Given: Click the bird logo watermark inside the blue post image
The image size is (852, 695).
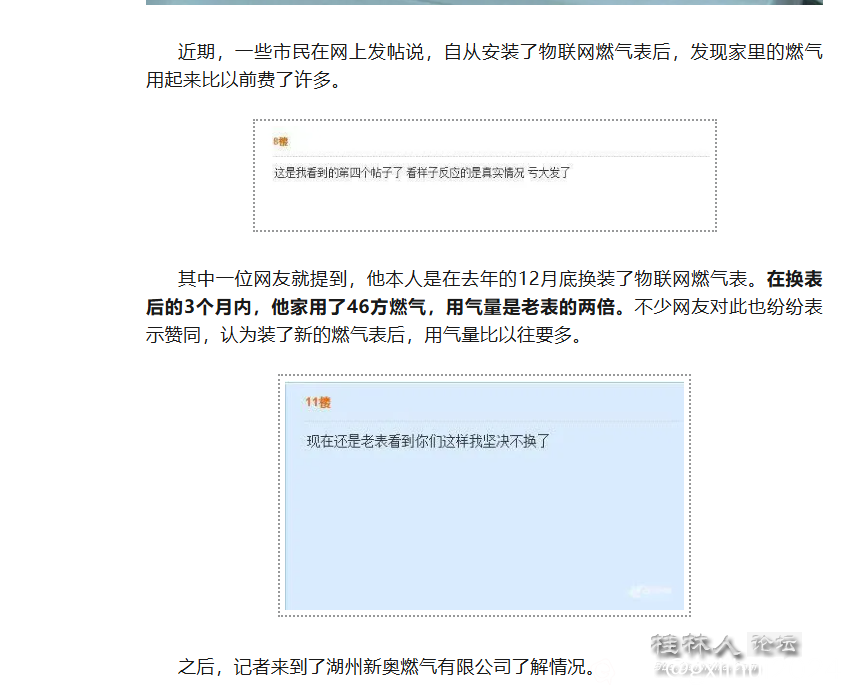Looking at the screenshot, I should (x=650, y=588).
